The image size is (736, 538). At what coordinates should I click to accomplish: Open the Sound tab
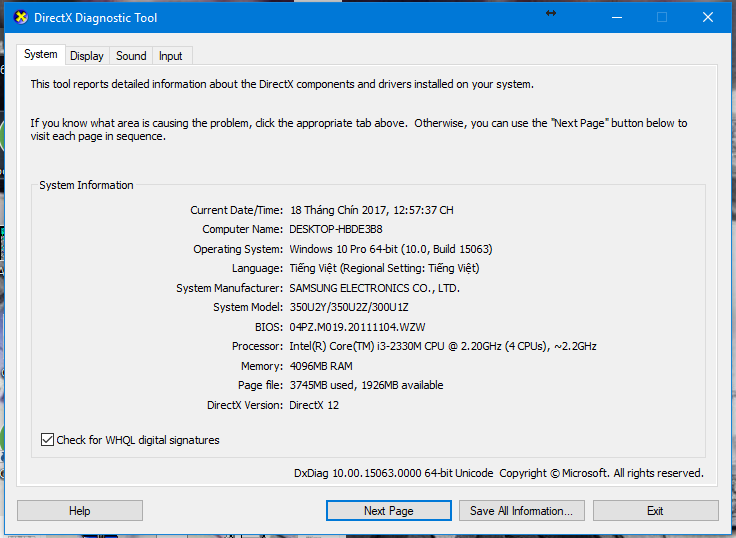coord(131,56)
